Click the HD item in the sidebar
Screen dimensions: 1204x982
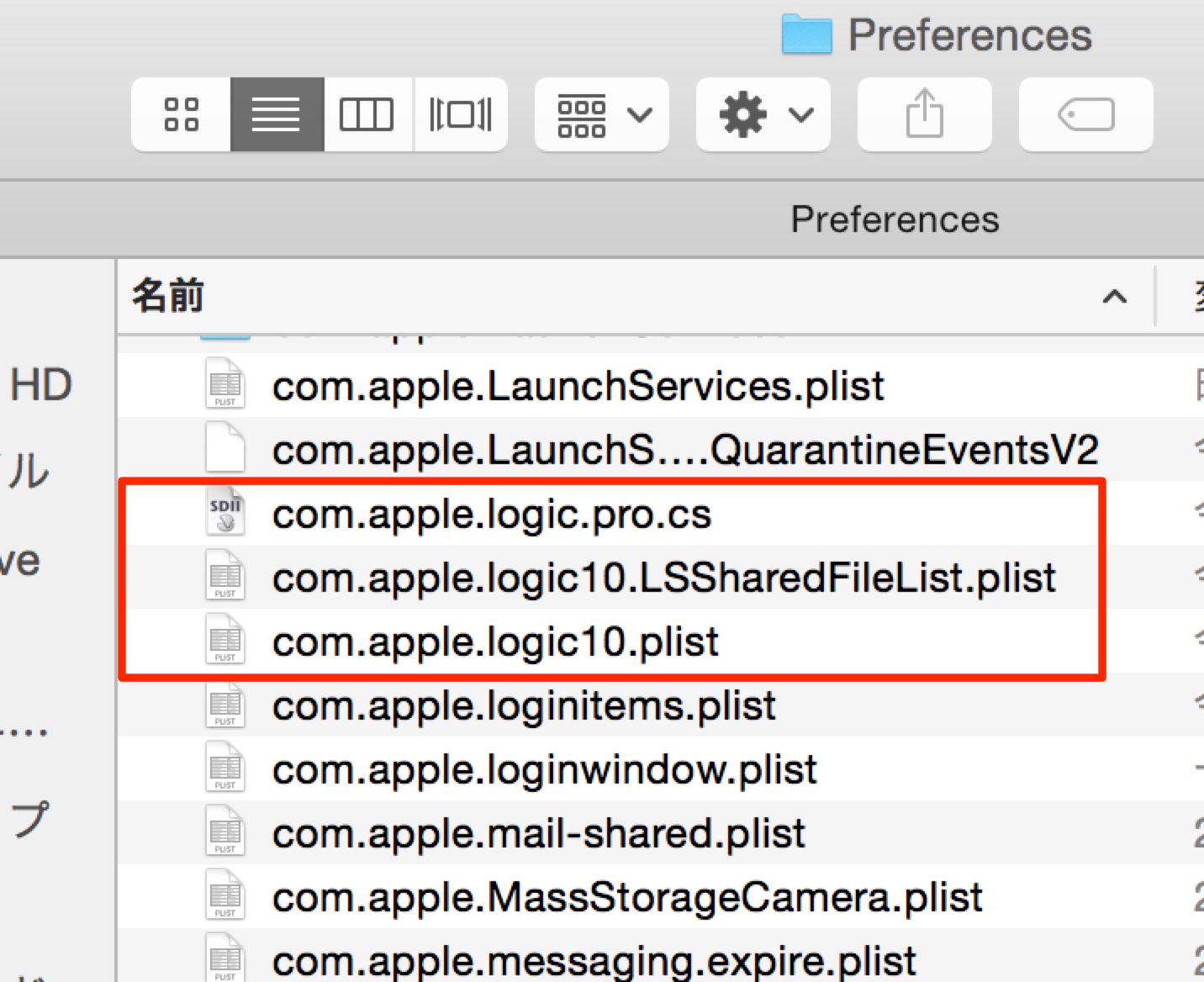pyautogui.click(x=41, y=385)
